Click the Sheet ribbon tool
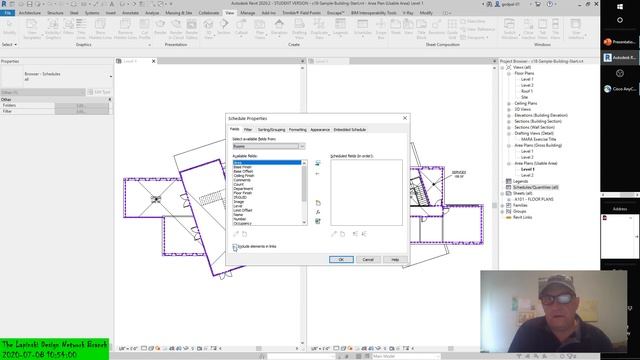The height and width of the screenshot is (360, 640). click(x=396, y=27)
